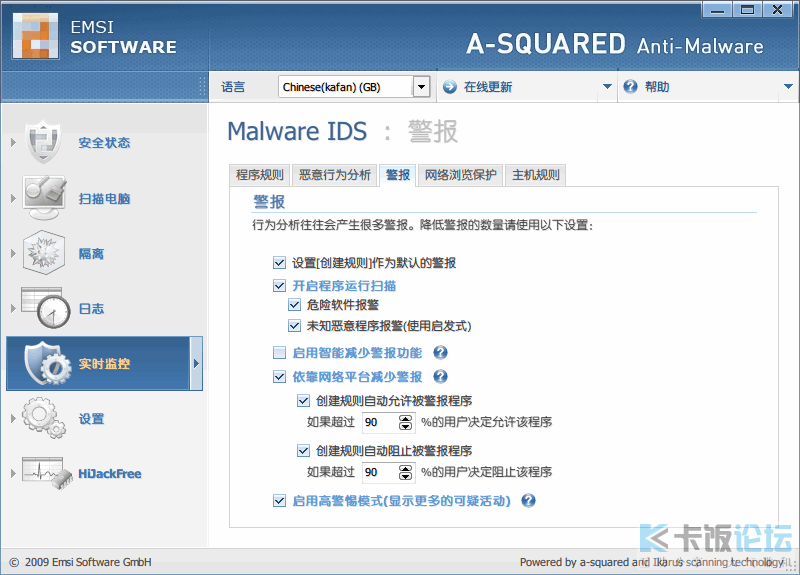Click the allow-percentage field showing 90
The height and width of the screenshot is (575, 800).
[x=380, y=422]
